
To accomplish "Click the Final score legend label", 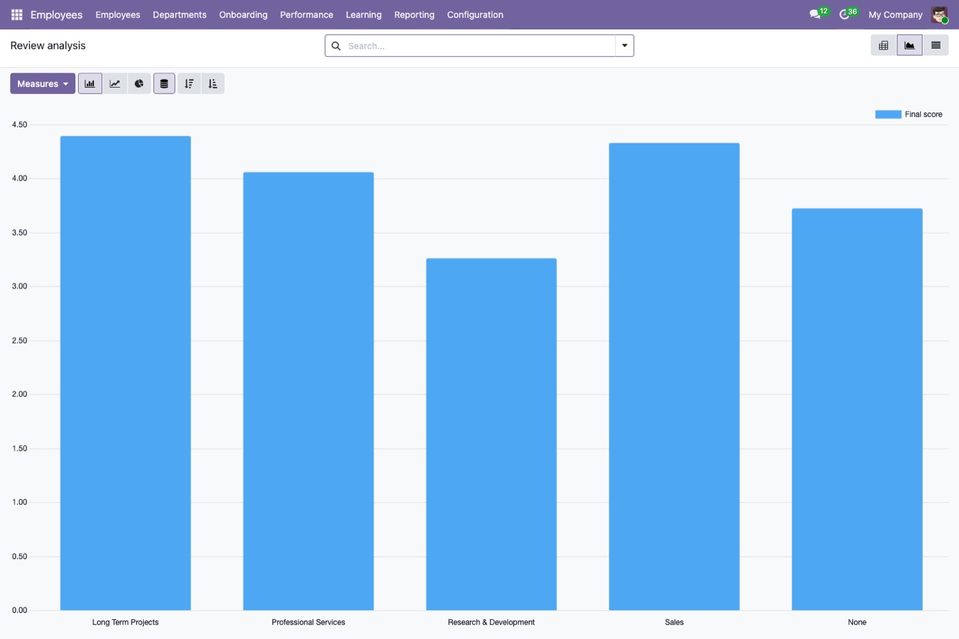I will tap(924, 114).
